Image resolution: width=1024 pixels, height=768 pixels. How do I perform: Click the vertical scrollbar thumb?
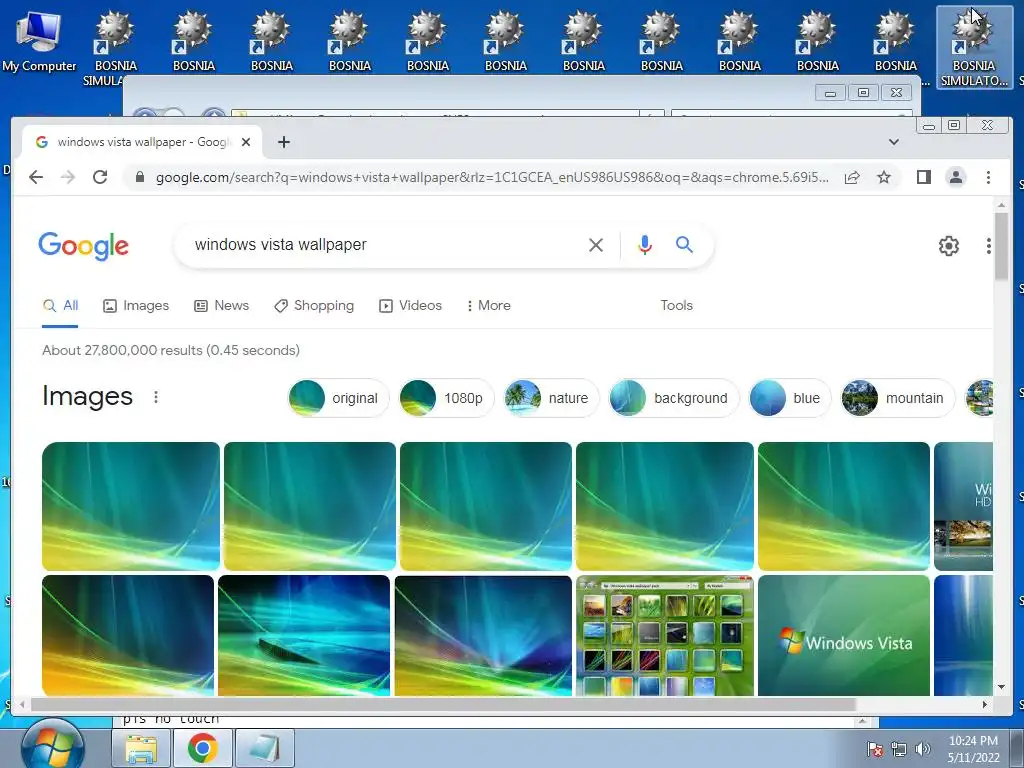coord(1001,246)
